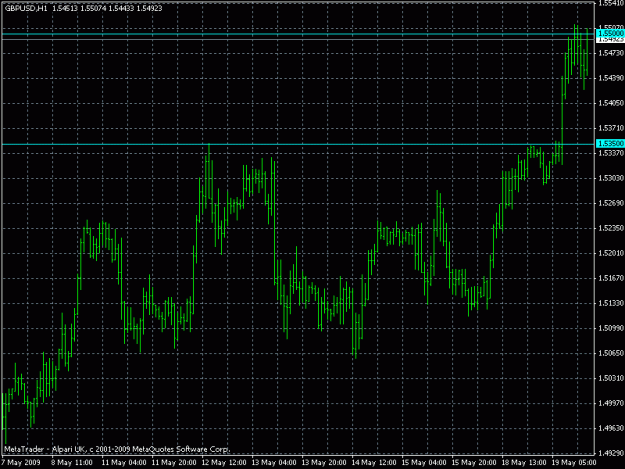Click the 8 May 11:00 time label

click(x=72, y=463)
